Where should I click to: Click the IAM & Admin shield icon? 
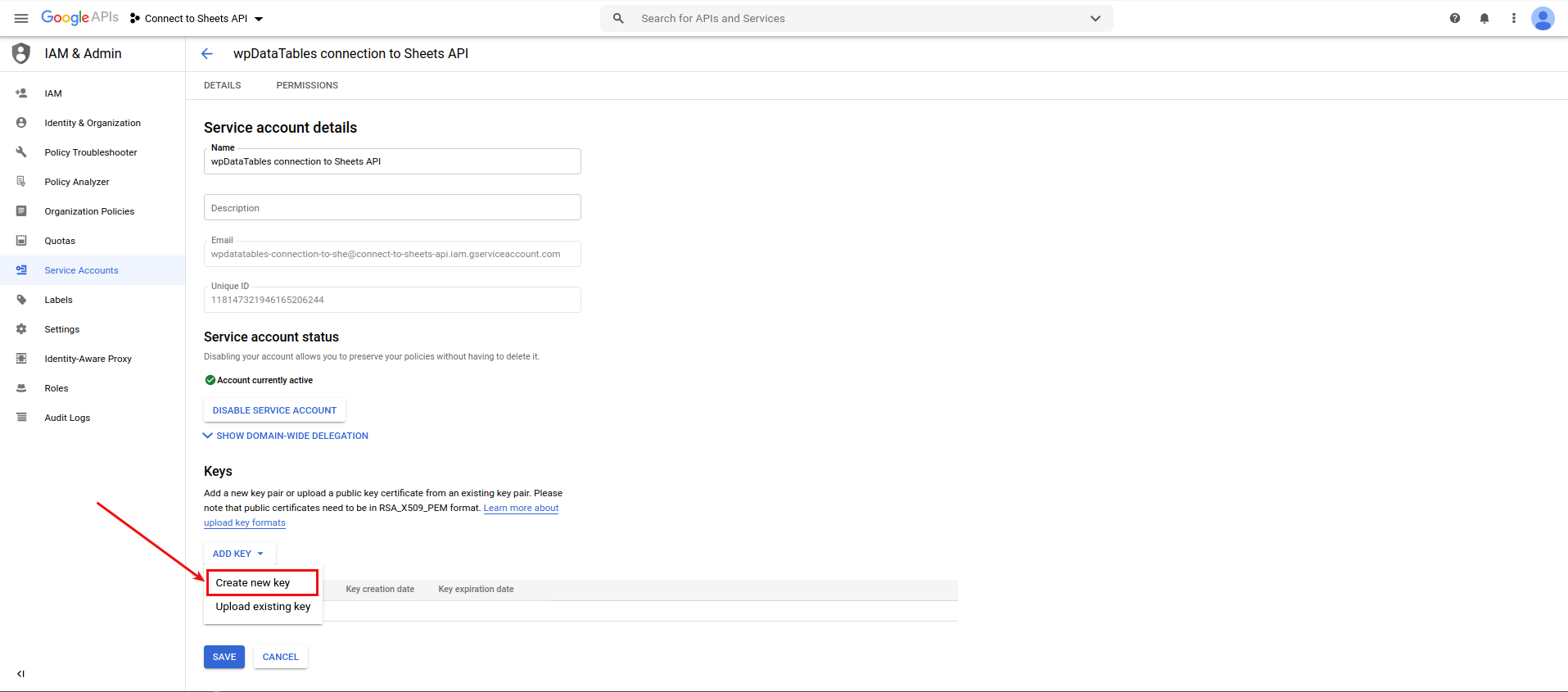click(x=21, y=53)
